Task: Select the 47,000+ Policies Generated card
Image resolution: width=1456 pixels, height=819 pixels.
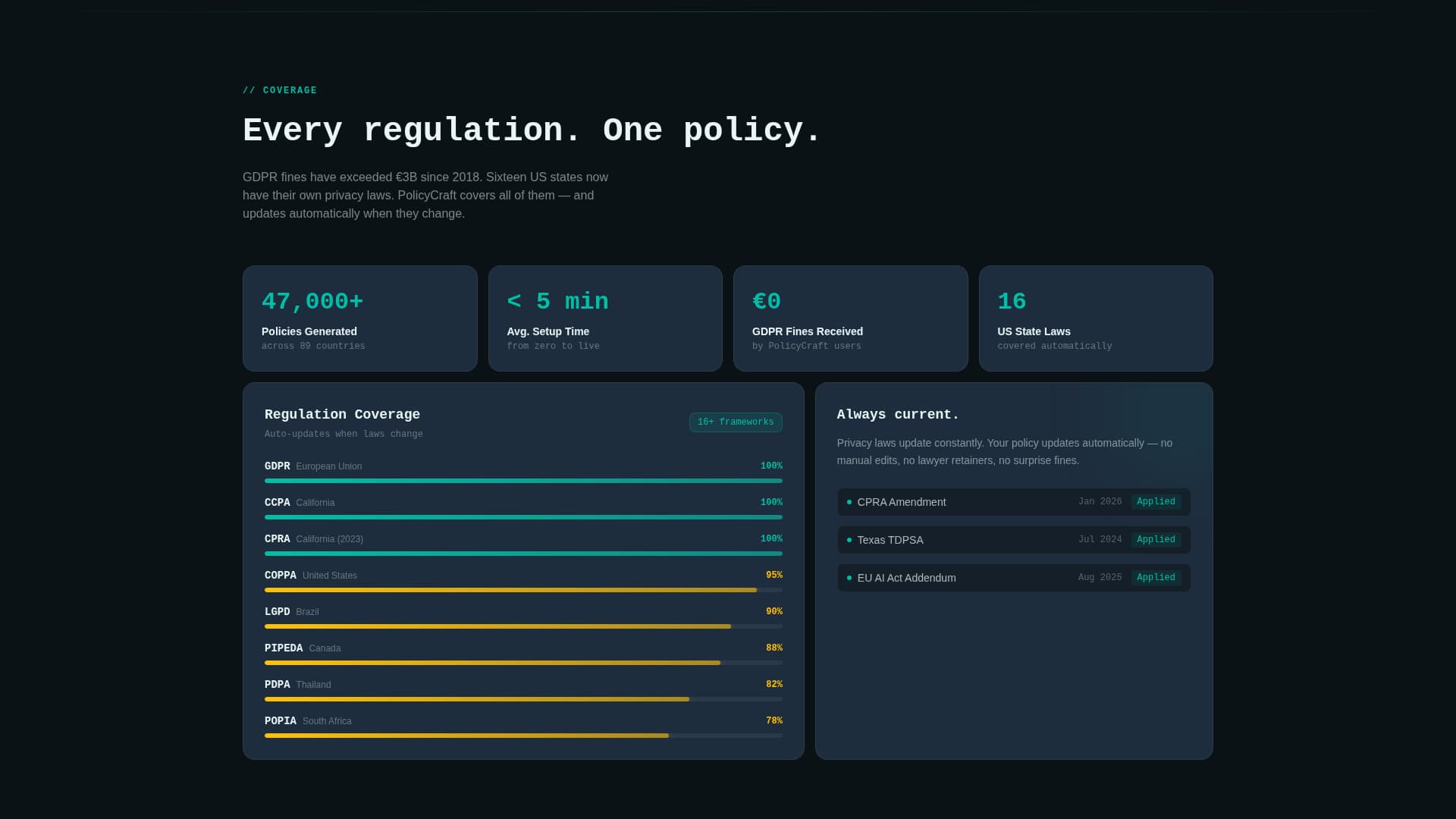Action: (360, 318)
